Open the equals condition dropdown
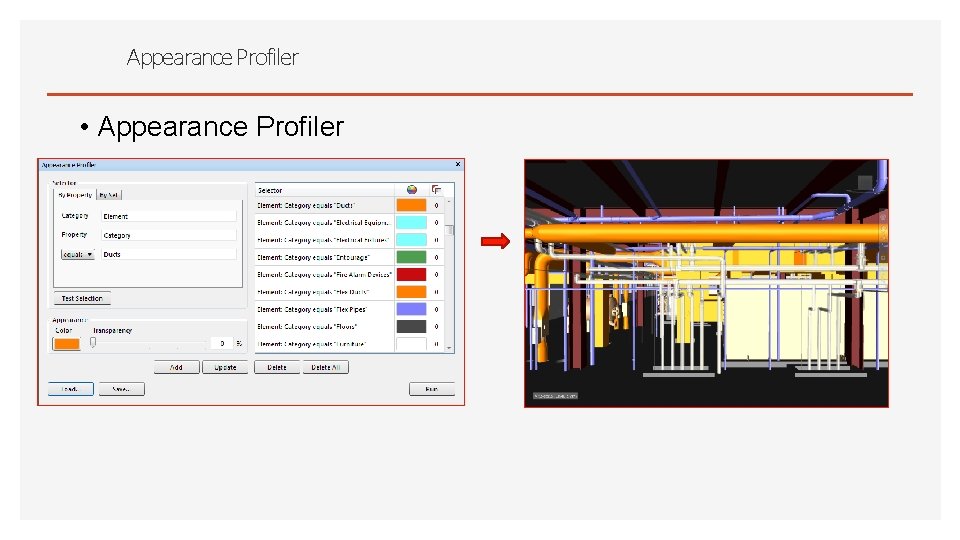Viewport: 960px width, 540px height. click(78, 254)
